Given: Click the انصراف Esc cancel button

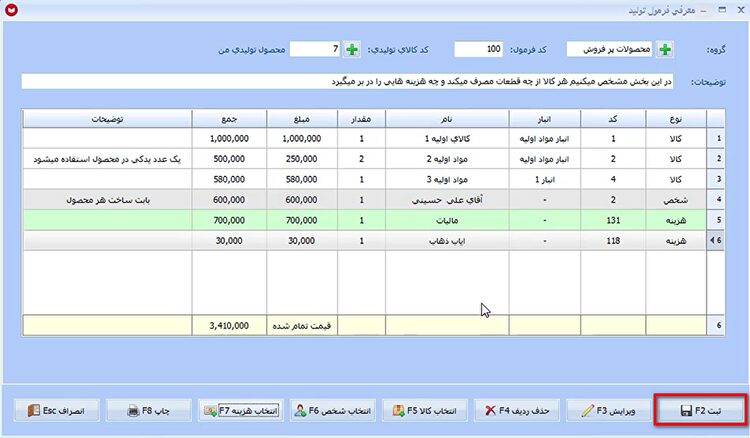Looking at the screenshot, I should [x=57, y=411].
